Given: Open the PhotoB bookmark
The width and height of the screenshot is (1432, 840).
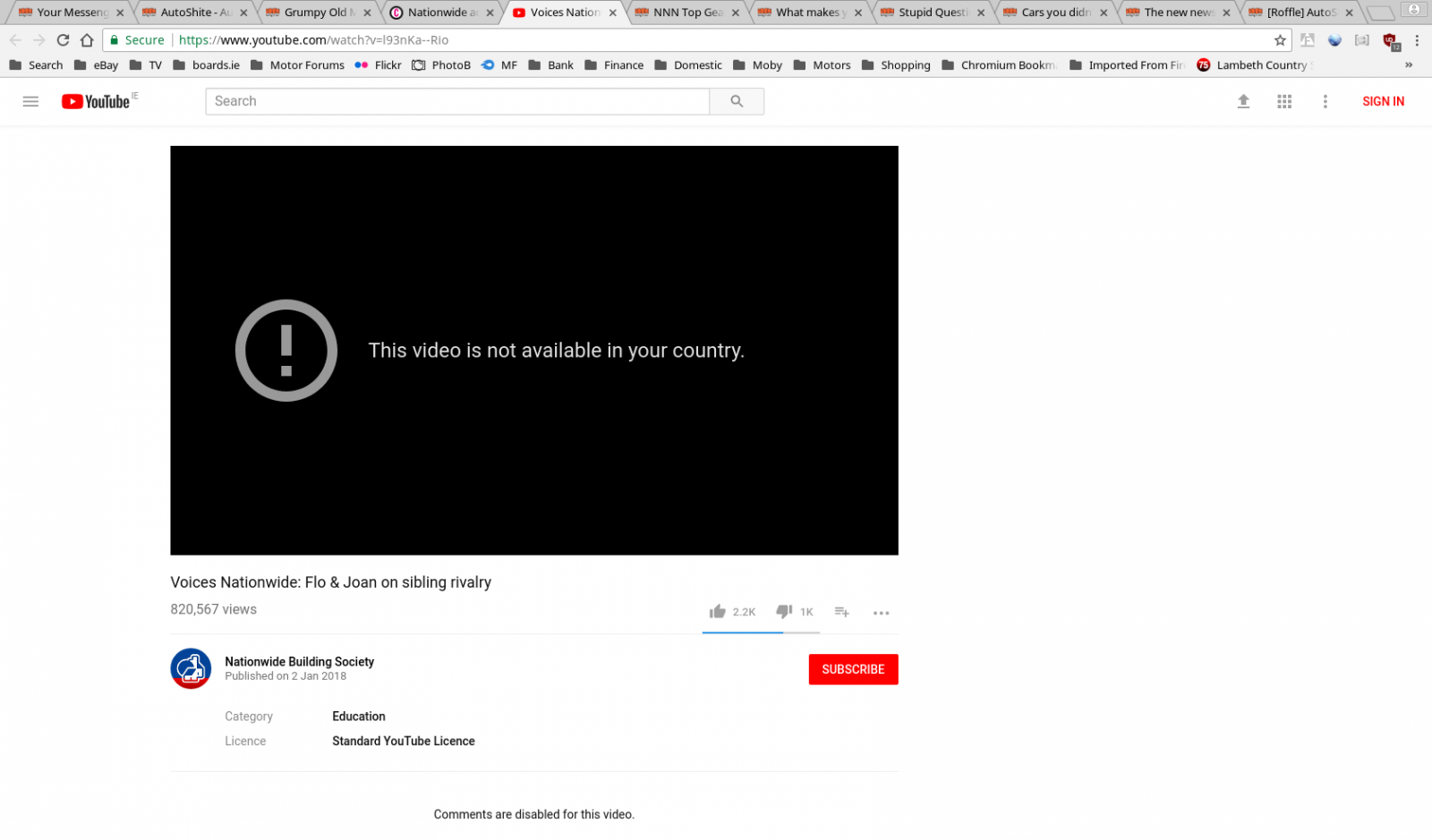Looking at the screenshot, I should click(x=441, y=65).
